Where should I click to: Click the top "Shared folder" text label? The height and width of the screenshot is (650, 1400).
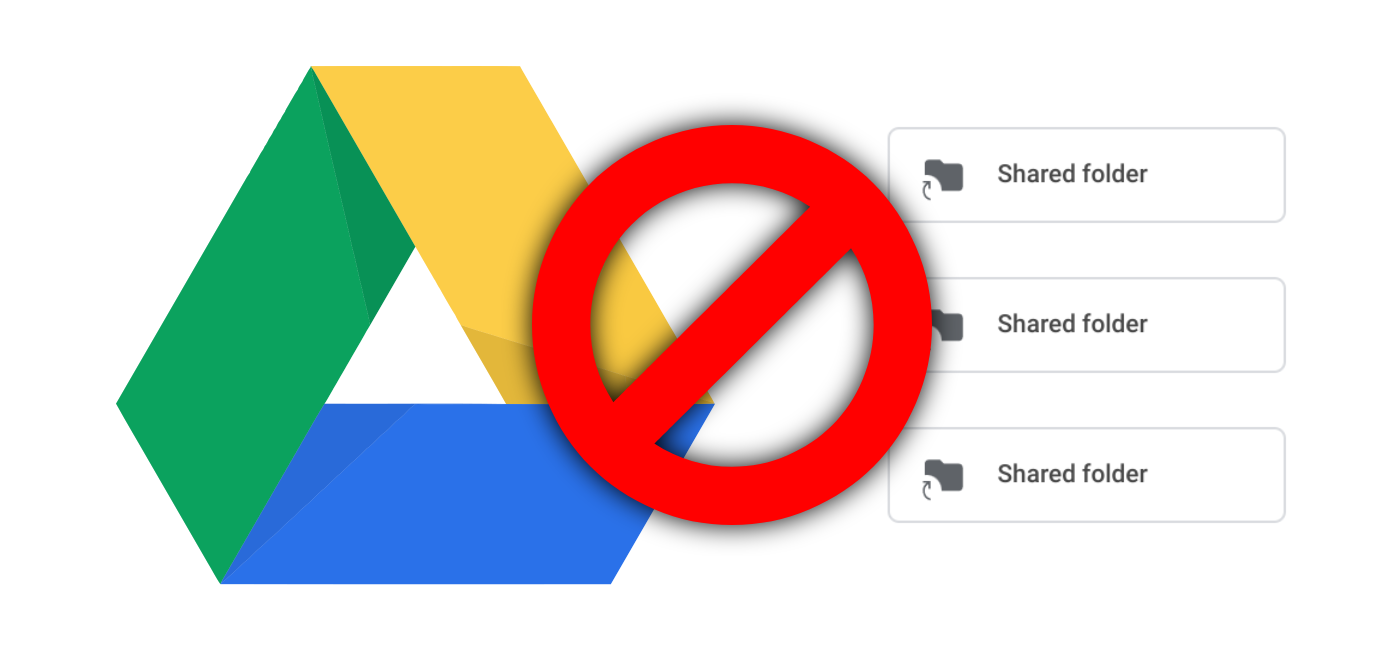[1072, 174]
